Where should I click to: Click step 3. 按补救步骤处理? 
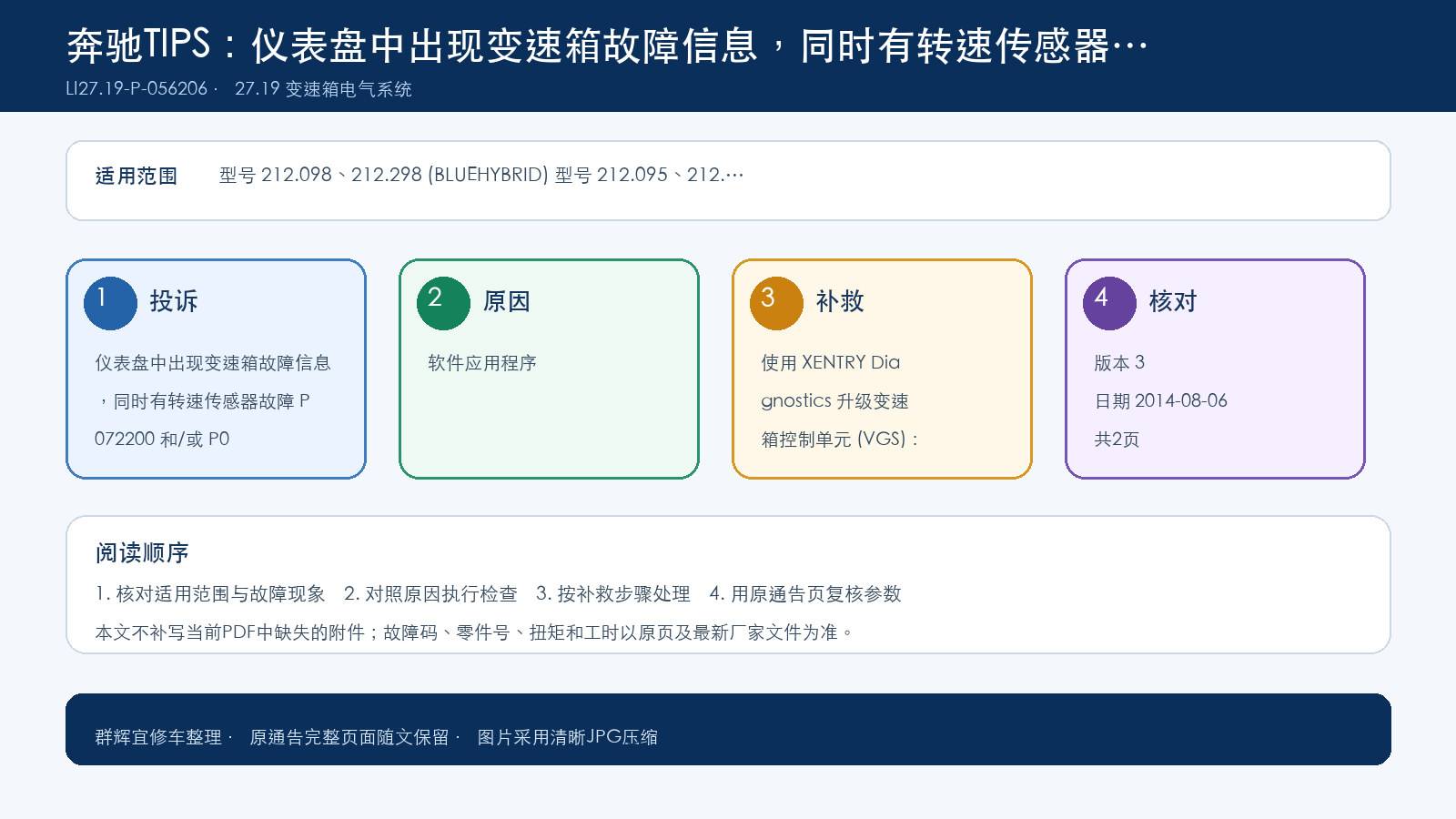613,594
